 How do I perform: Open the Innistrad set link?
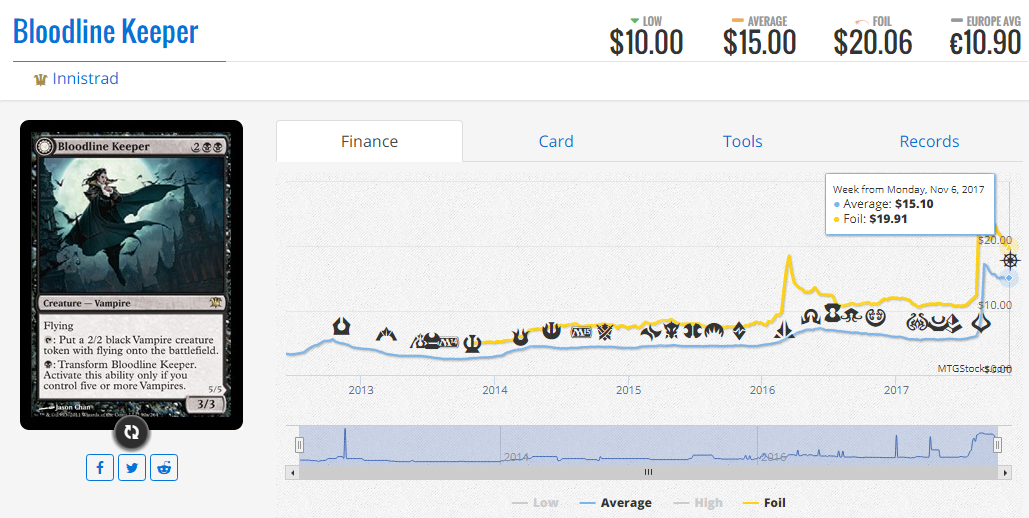(x=85, y=79)
